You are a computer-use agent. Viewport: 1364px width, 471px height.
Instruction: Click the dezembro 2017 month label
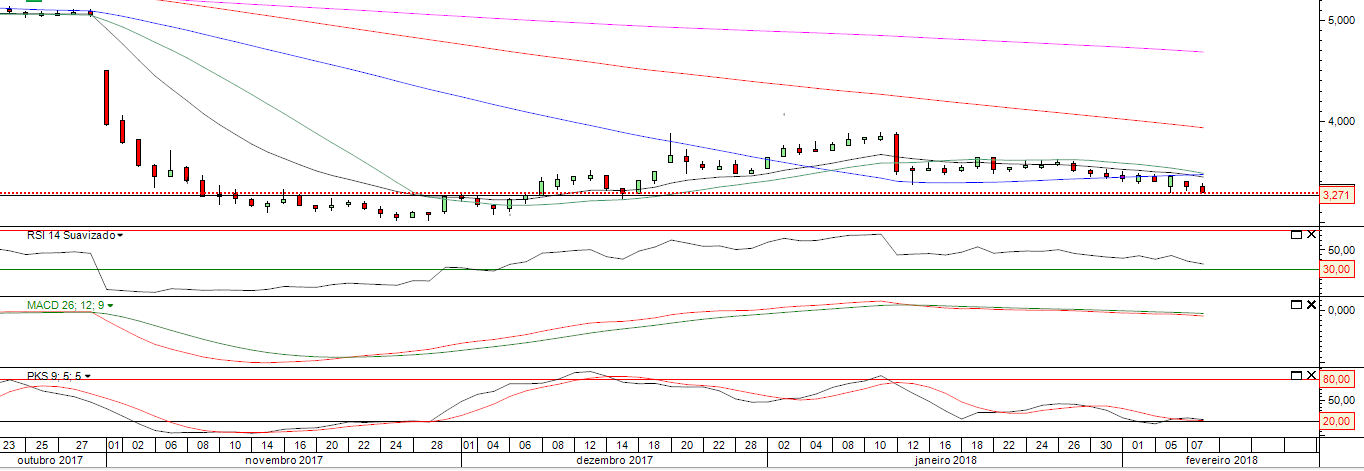tap(614, 460)
